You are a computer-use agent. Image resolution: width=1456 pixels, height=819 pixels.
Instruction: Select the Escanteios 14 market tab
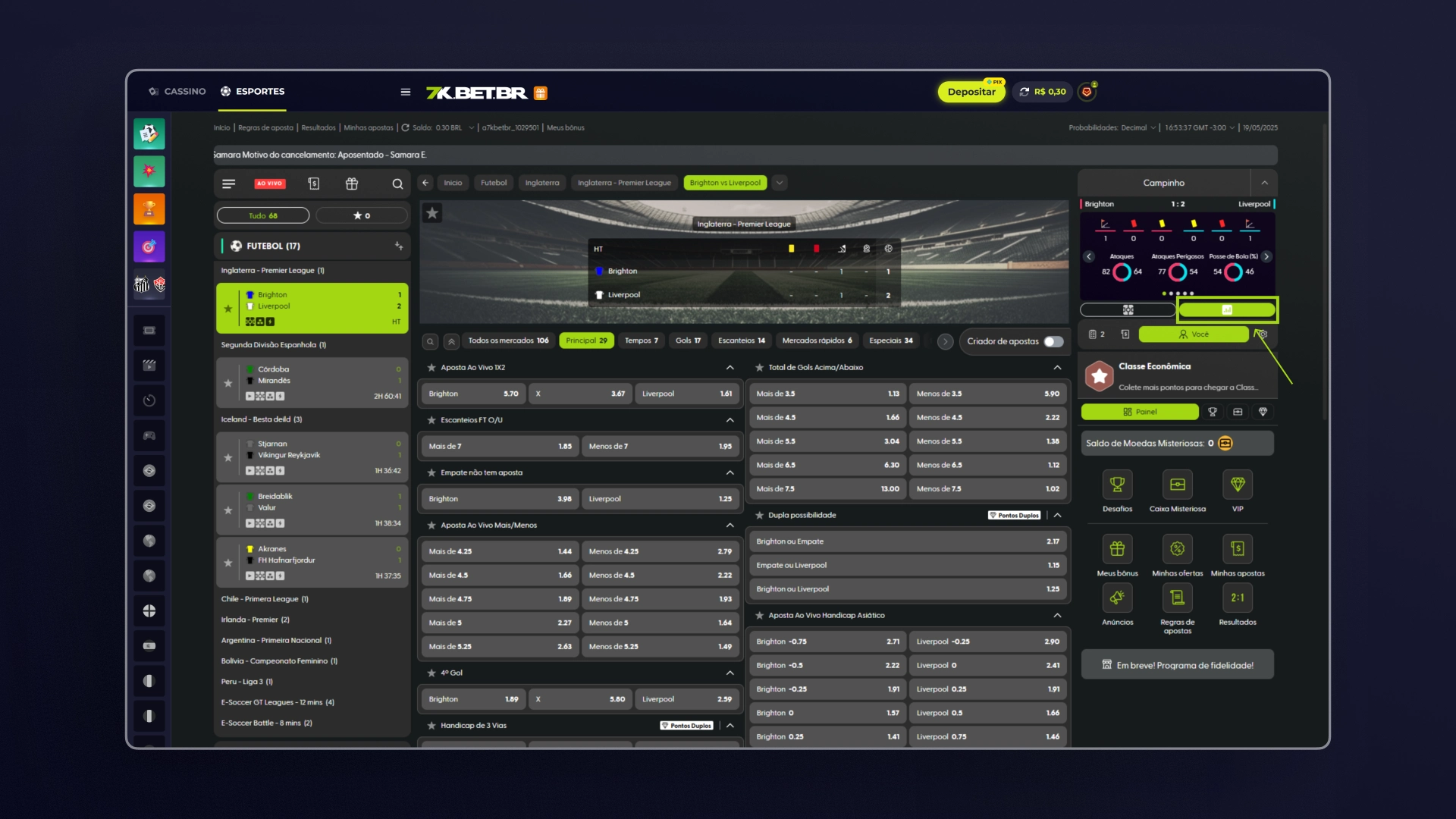pyautogui.click(x=741, y=341)
